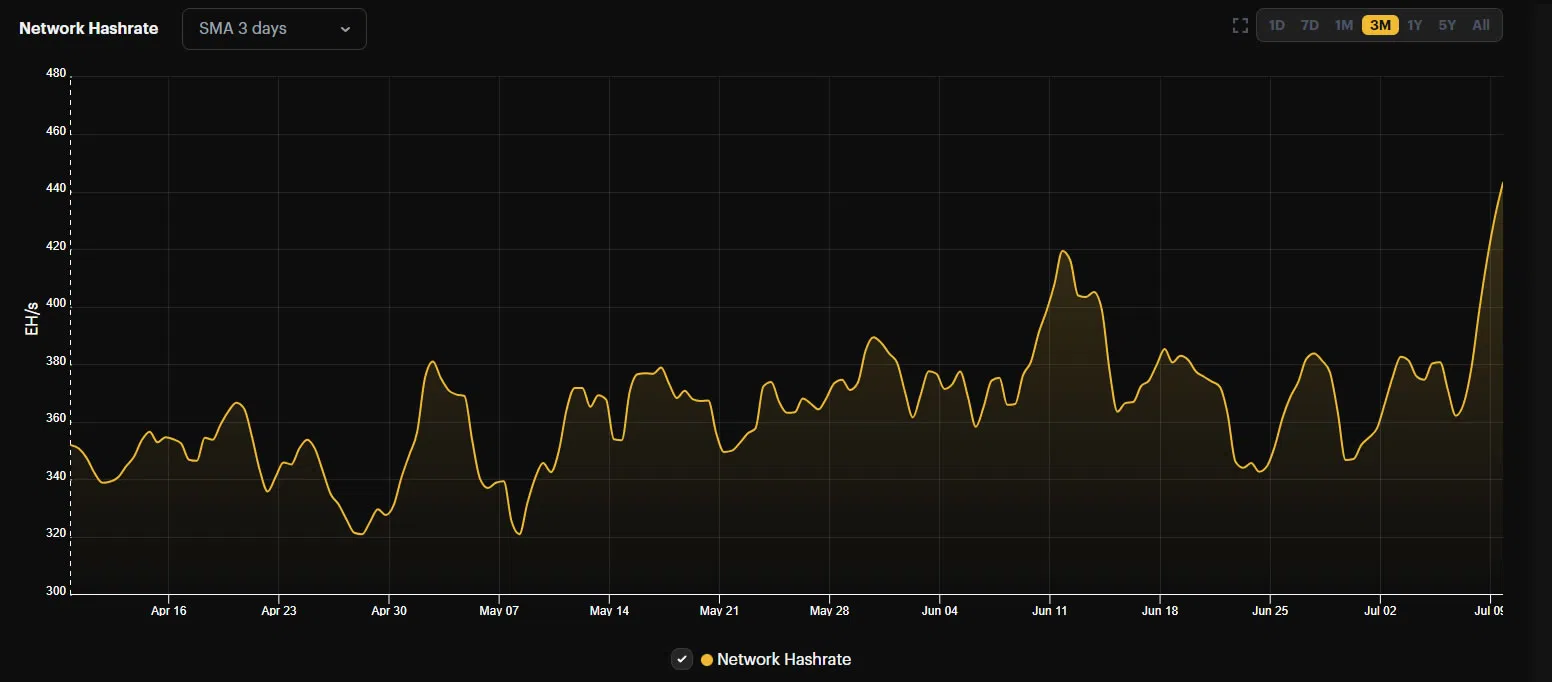This screenshot has width=1552, height=682.
Task: Open the SMA 3 days dropdown
Action: (273, 29)
